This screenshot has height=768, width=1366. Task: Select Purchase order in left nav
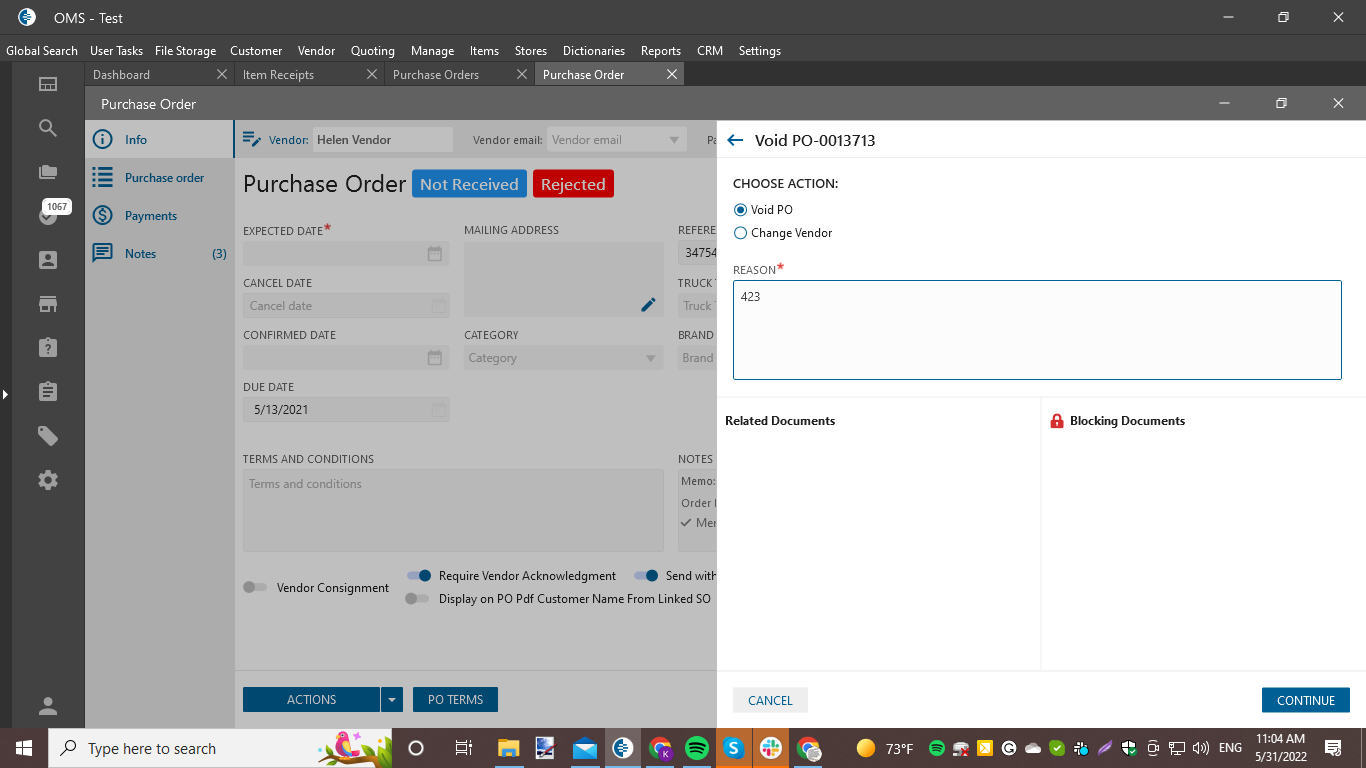coord(160,178)
